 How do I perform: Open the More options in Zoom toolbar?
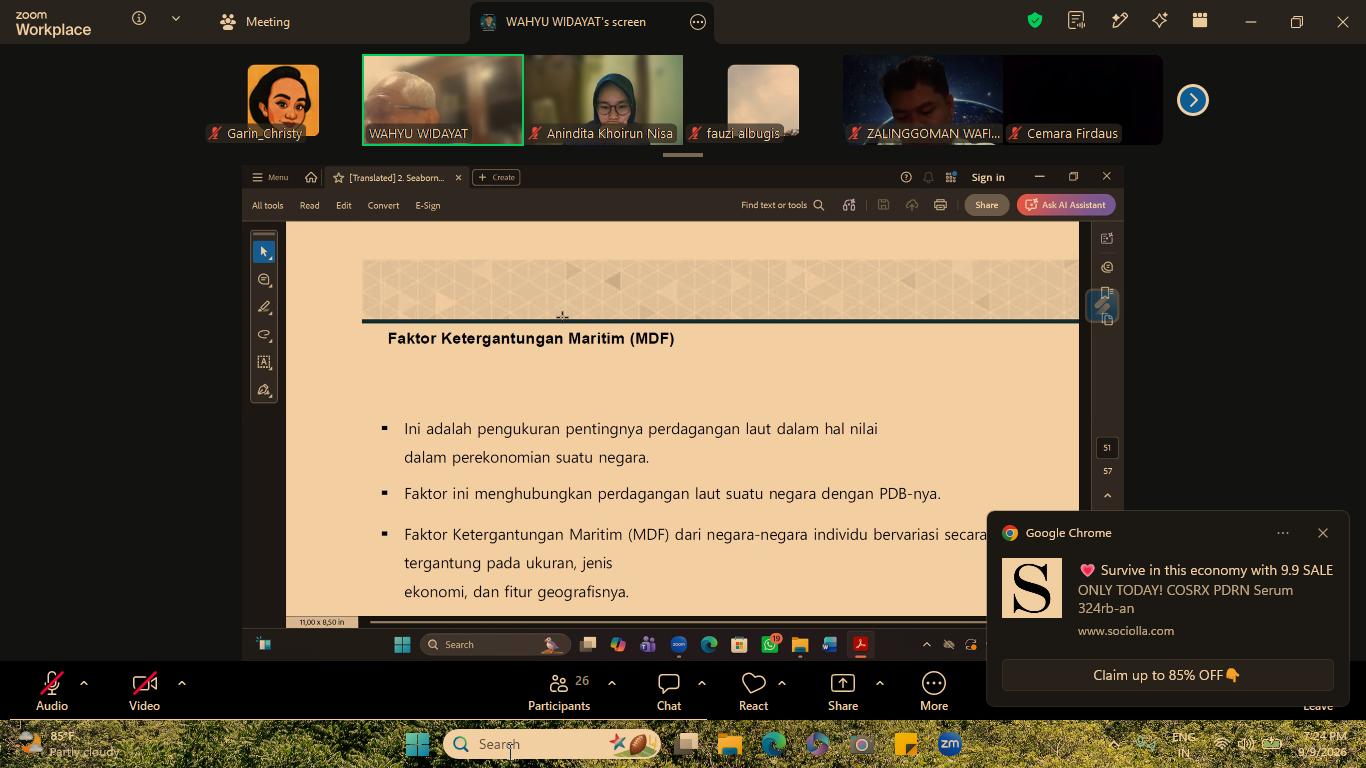[x=934, y=692]
